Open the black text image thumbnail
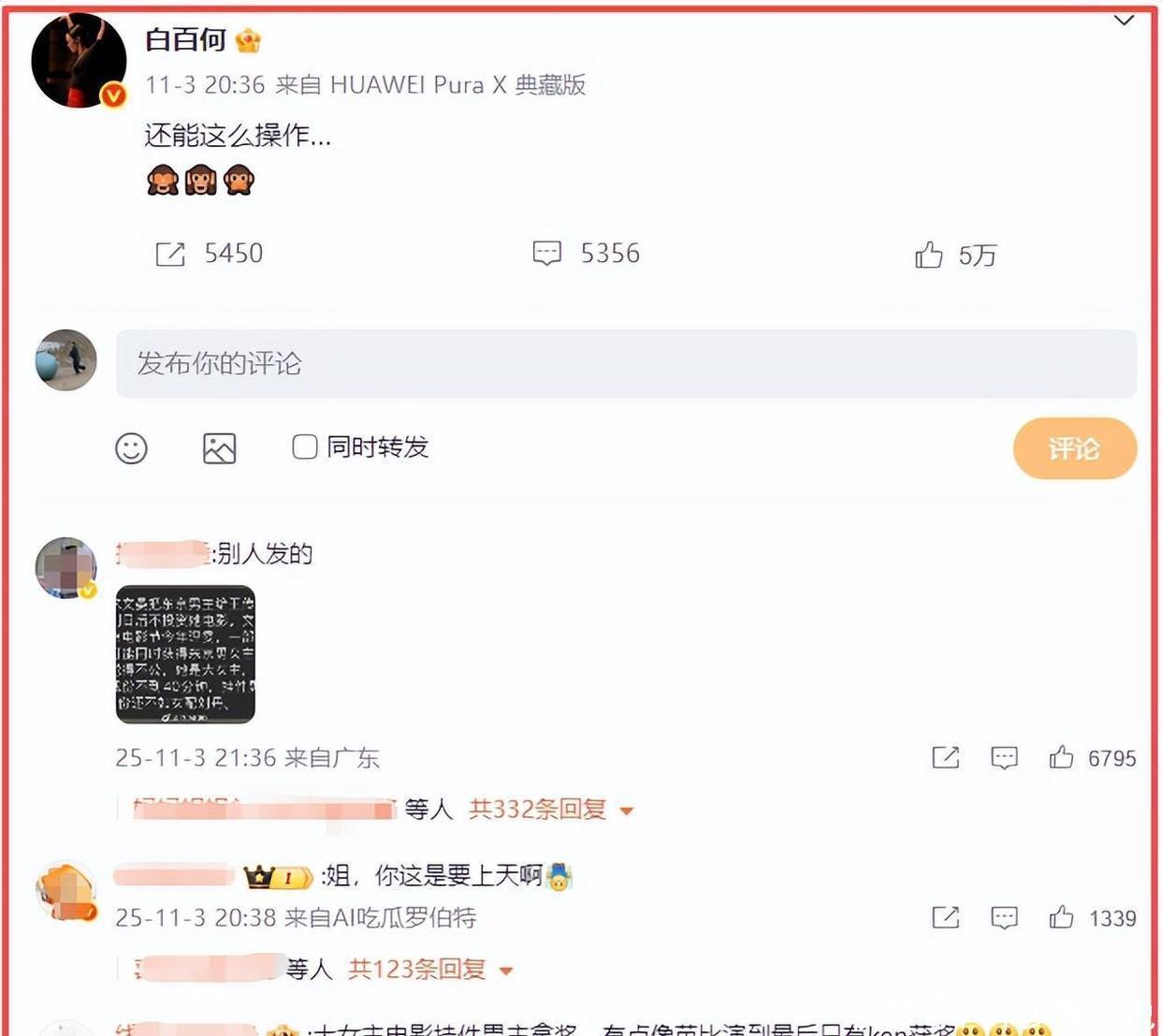Image resolution: width=1162 pixels, height=1036 pixels. 185,654
